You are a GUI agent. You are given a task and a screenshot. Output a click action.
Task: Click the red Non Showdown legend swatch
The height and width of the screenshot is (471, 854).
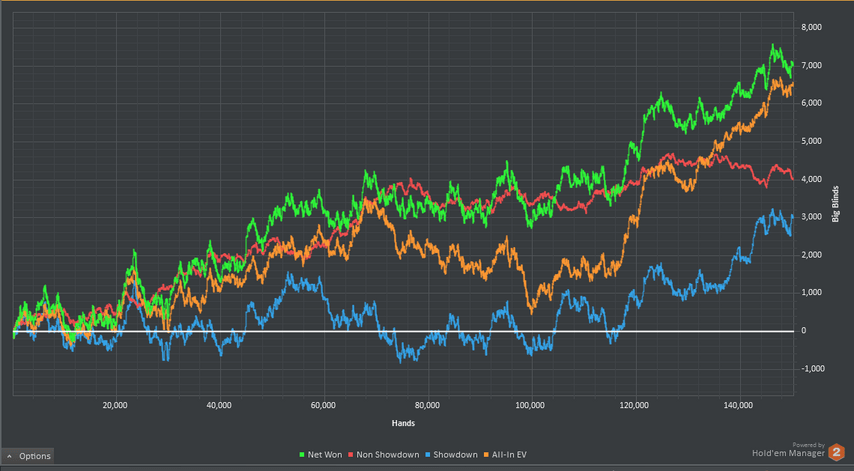point(351,455)
